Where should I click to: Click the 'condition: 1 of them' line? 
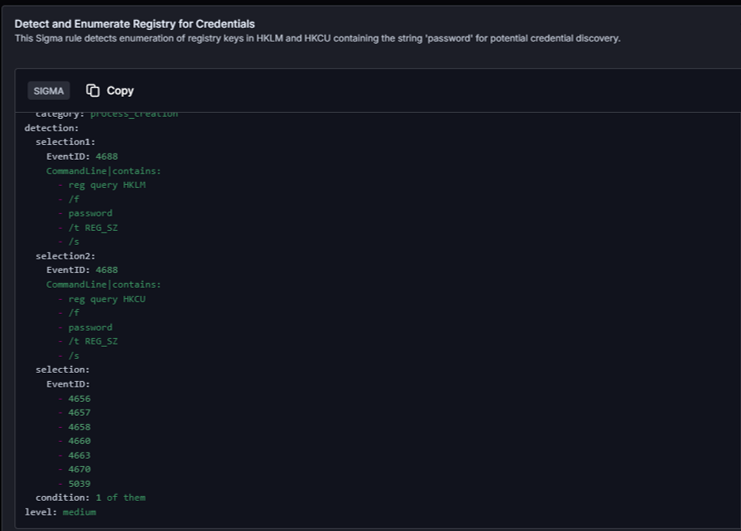coord(90,498)
